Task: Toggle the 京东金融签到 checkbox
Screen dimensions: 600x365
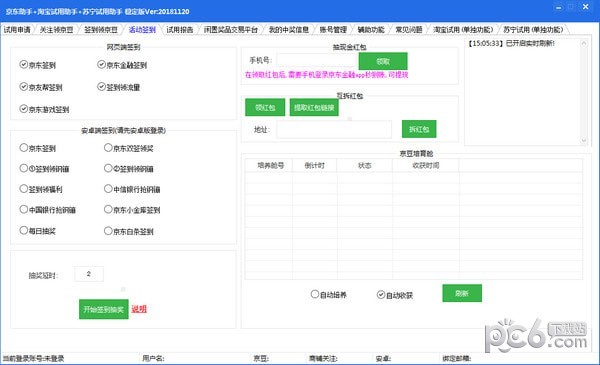Action: click(x=101, y=65)
